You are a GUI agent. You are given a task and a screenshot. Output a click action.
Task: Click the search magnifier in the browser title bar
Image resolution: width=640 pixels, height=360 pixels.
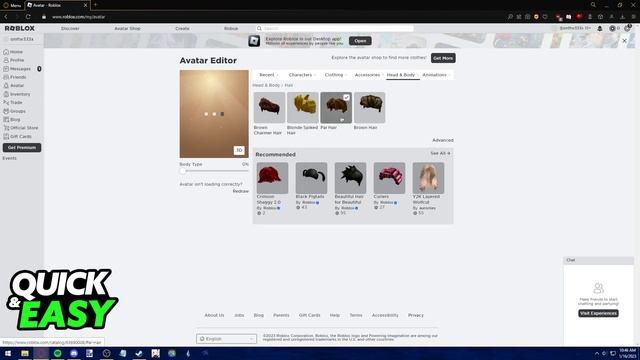[593, 5]
